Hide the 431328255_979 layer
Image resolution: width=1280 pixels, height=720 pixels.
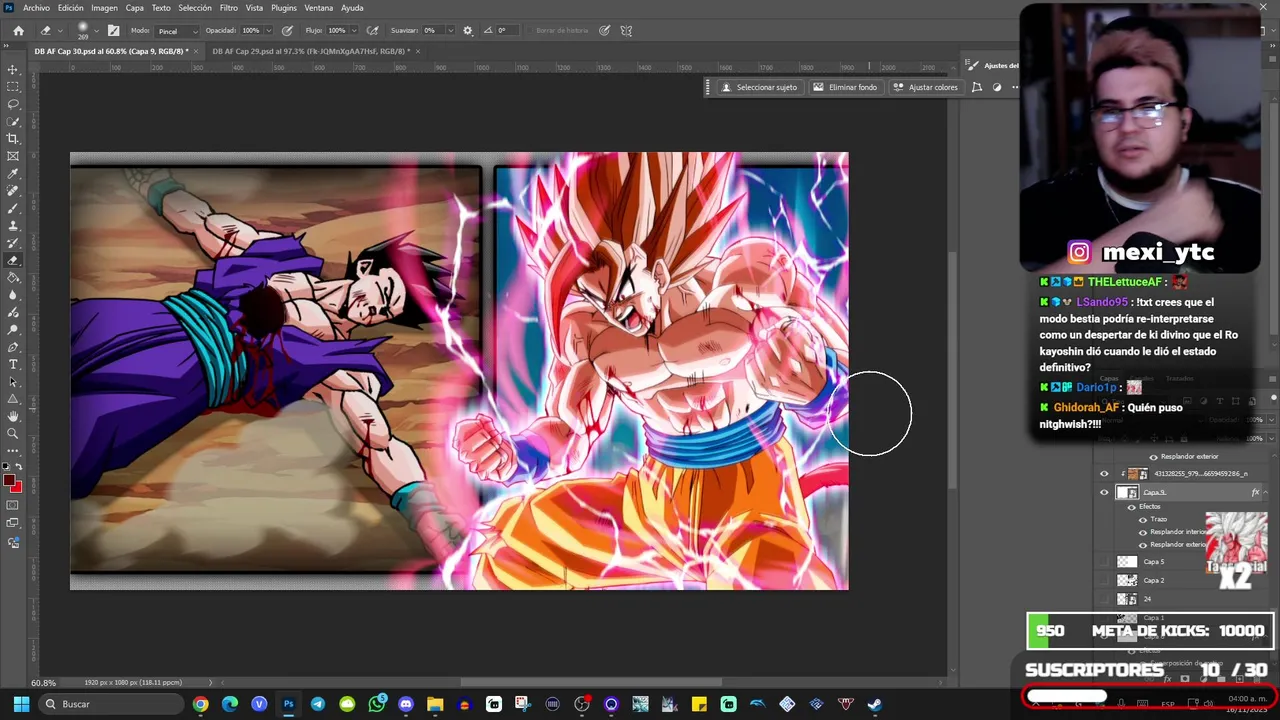(x=1104, y=474)
